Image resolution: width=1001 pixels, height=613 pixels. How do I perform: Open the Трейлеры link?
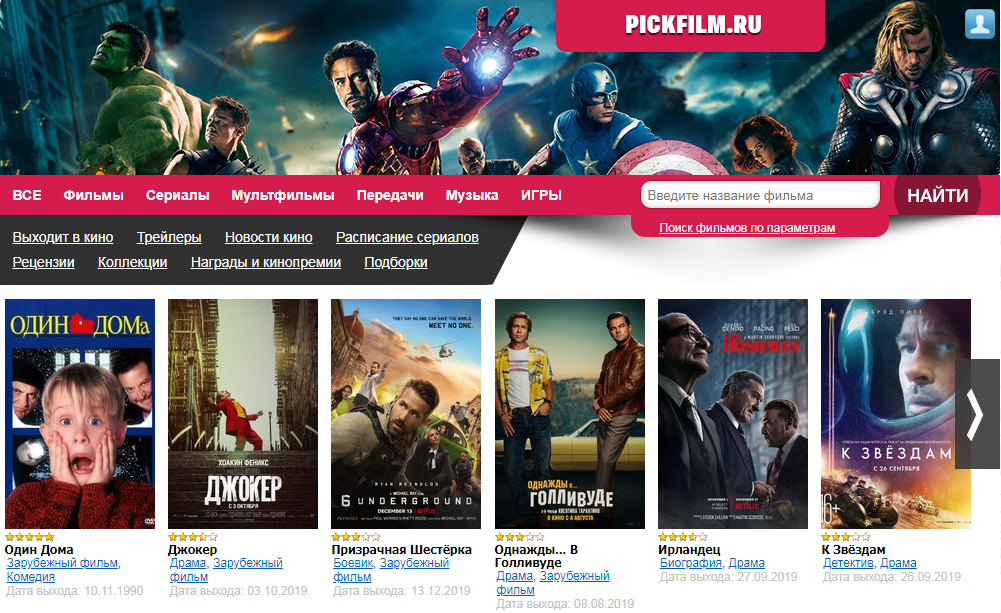click(169, 238)
